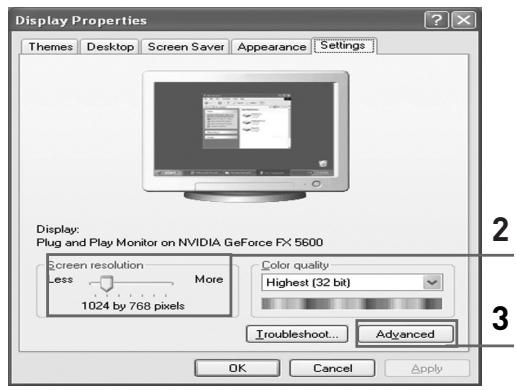The image size is (517, 390).
Task: Click the Display Properties title bar text
Action: click(x=81, y=21)
